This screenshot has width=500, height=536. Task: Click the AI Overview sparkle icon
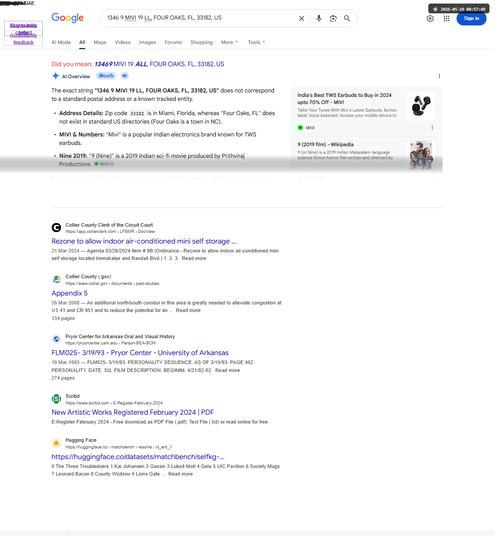click(55, 76)
